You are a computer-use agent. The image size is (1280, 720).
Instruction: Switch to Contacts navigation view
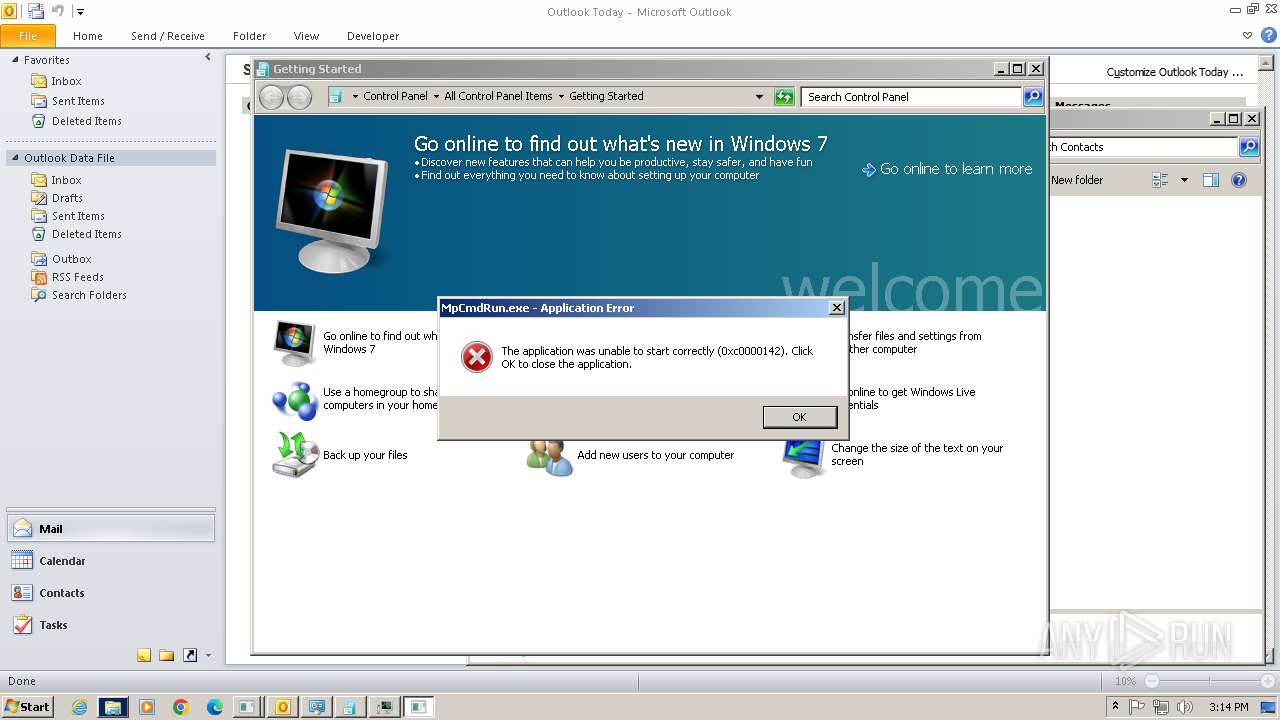point(110,593)
